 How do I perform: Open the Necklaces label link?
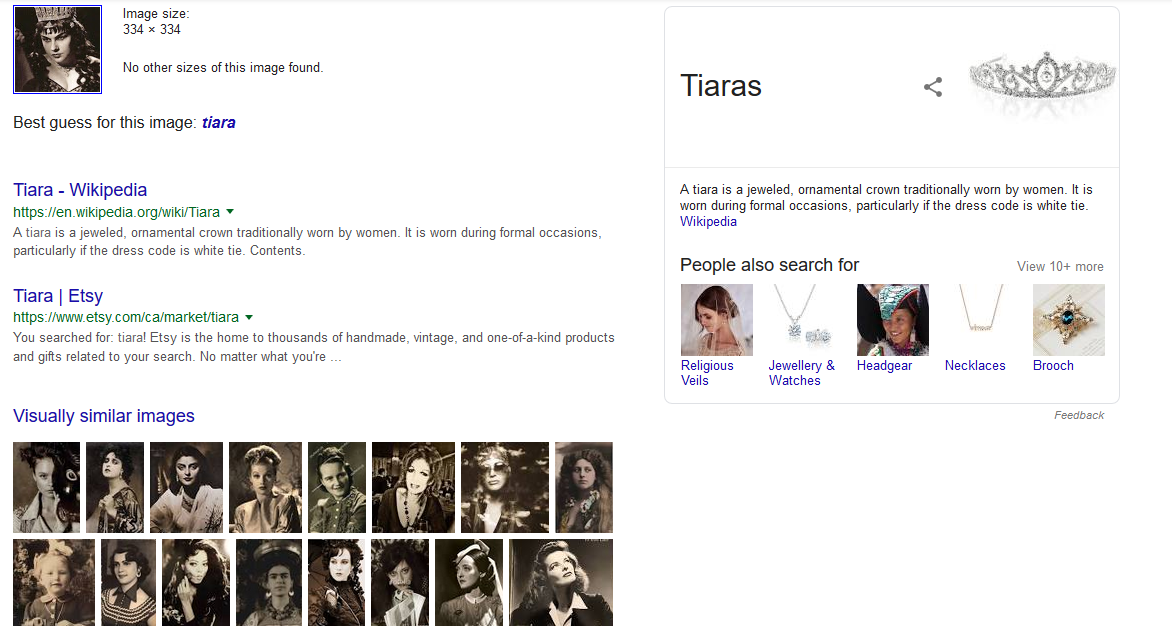pyautogui.click(x=975, y=365)
